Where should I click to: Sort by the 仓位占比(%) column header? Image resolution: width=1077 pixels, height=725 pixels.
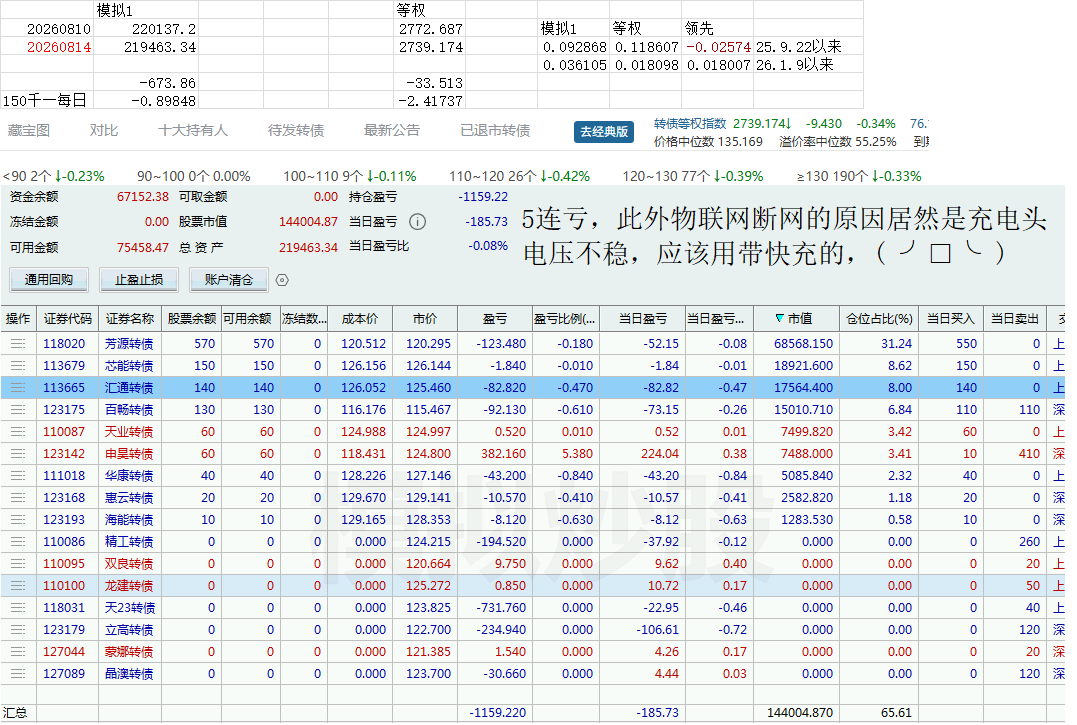point(879,319)
